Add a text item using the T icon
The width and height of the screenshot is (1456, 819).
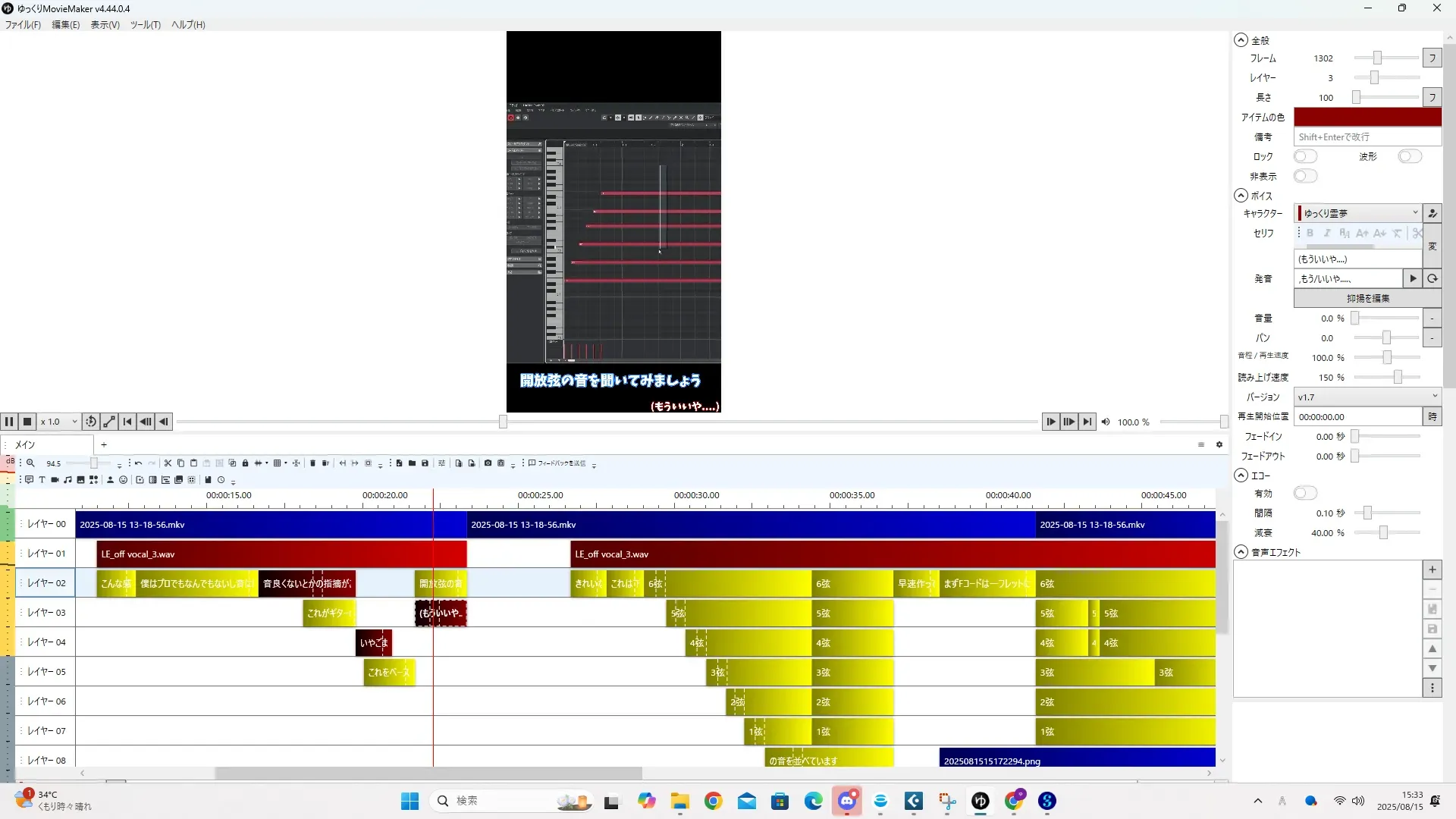[x=42, y=479]
